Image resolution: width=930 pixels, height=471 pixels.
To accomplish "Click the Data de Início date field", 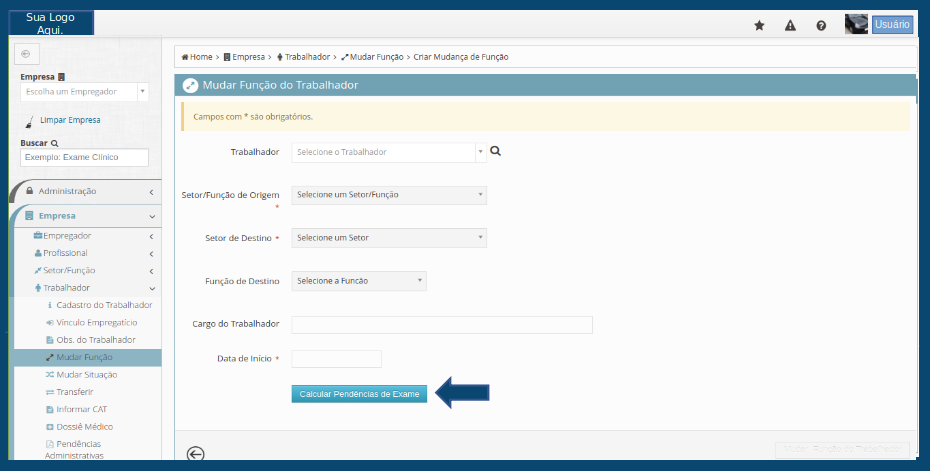I will [336, 359].
